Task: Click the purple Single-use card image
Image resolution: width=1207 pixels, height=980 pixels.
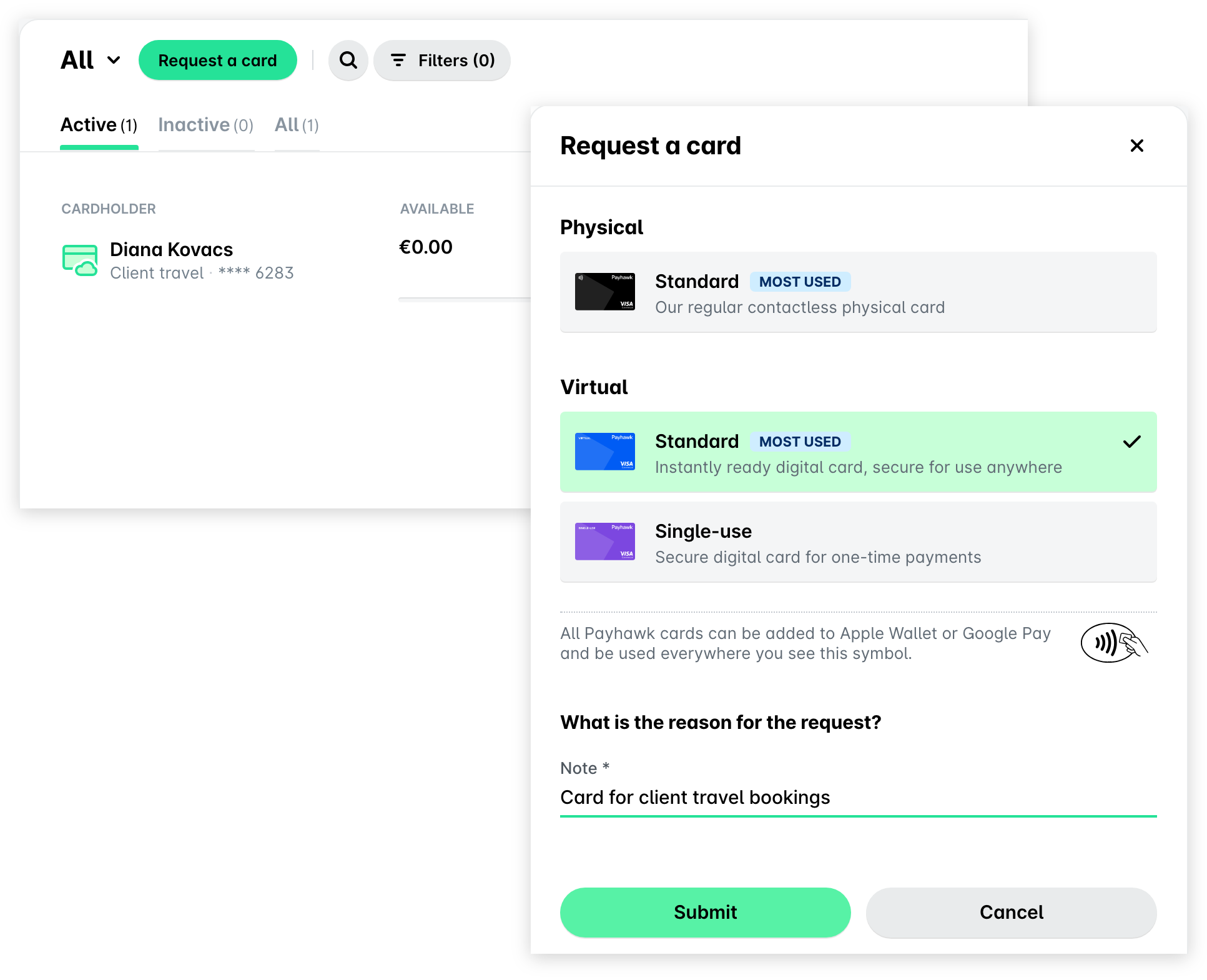Action: pos(604,542)
